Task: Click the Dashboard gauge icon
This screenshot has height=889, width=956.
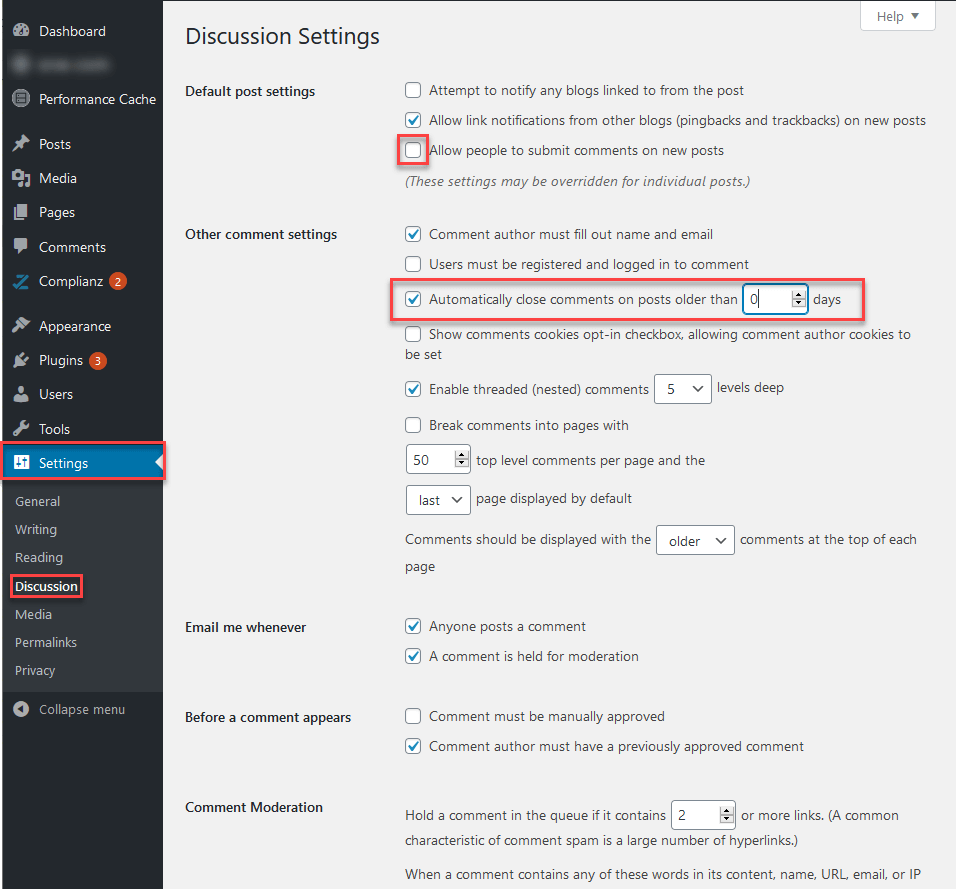Action: (21, 30)
